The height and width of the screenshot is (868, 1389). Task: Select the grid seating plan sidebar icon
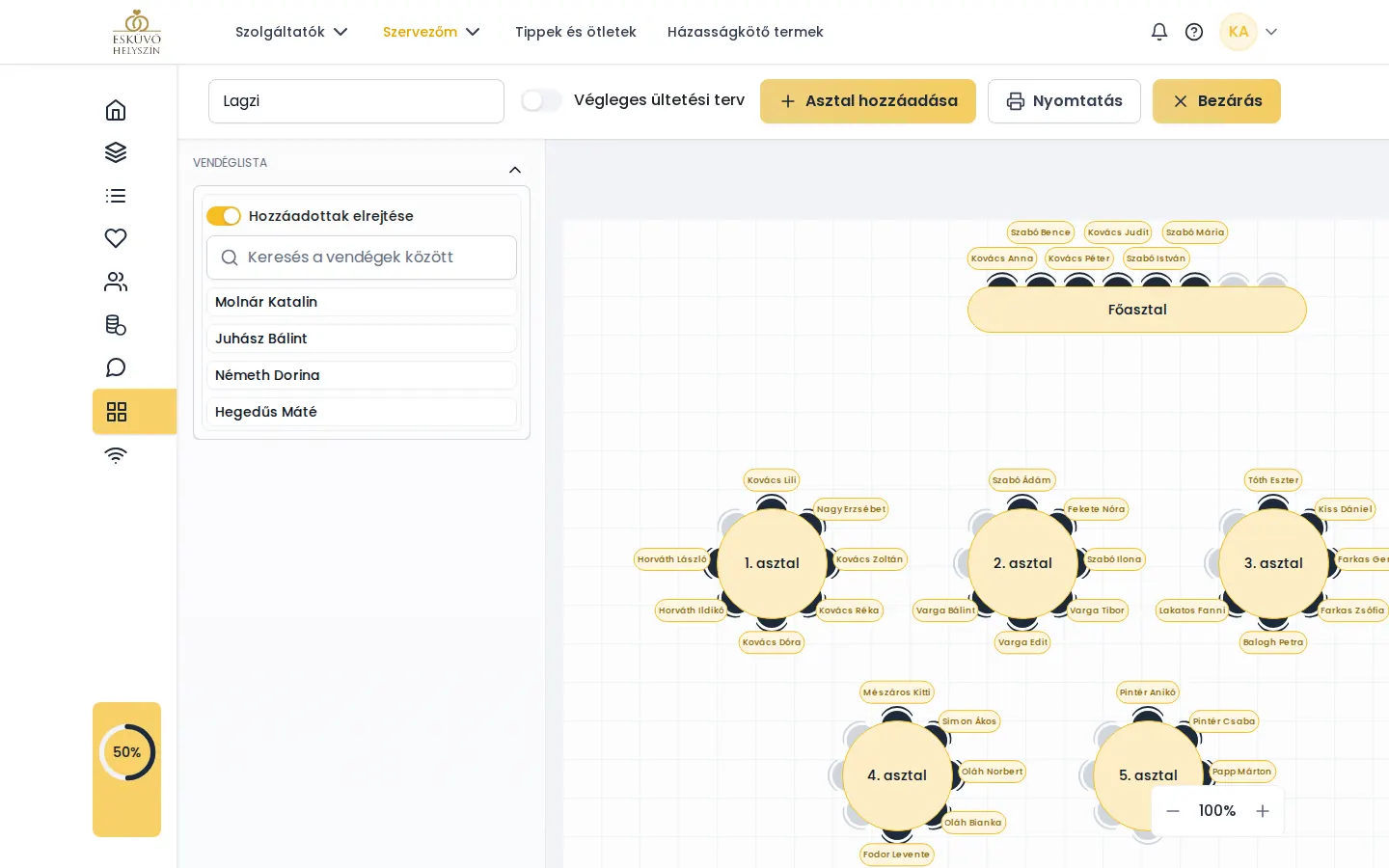point(117,412)
